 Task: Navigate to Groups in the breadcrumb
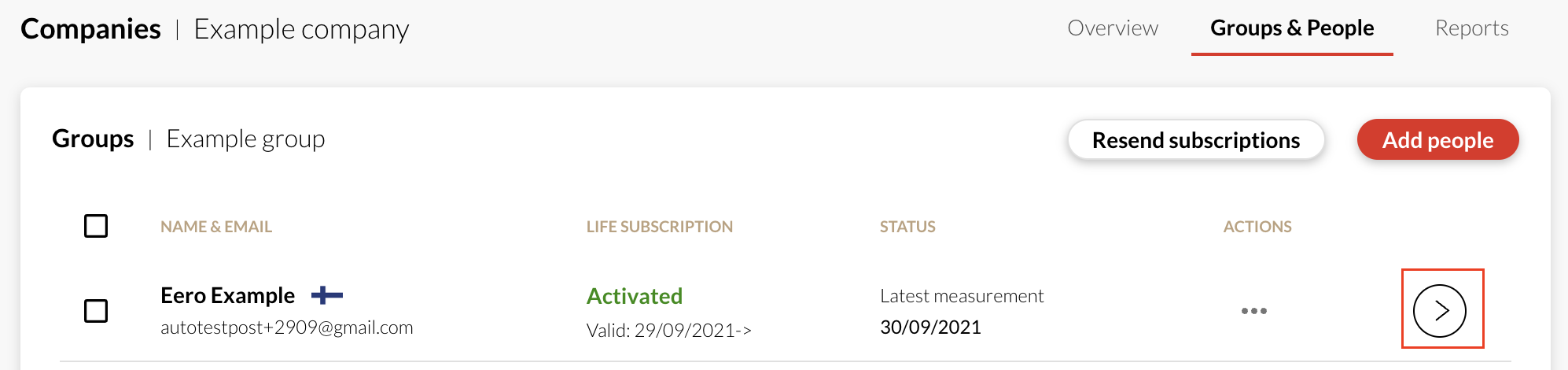pyautogui.click(x=93, y=139)
